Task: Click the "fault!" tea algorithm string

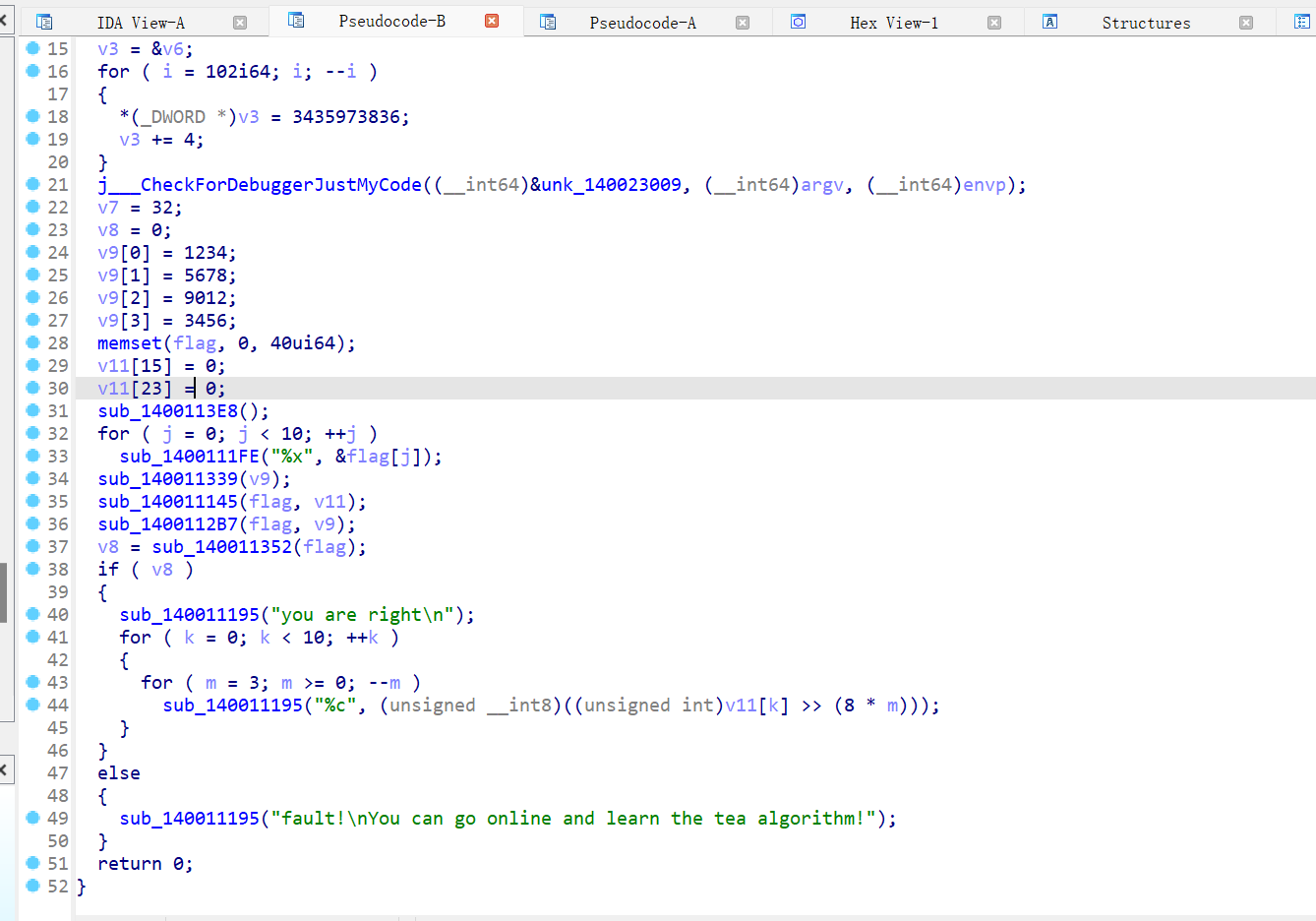Action: coord(573,819)
